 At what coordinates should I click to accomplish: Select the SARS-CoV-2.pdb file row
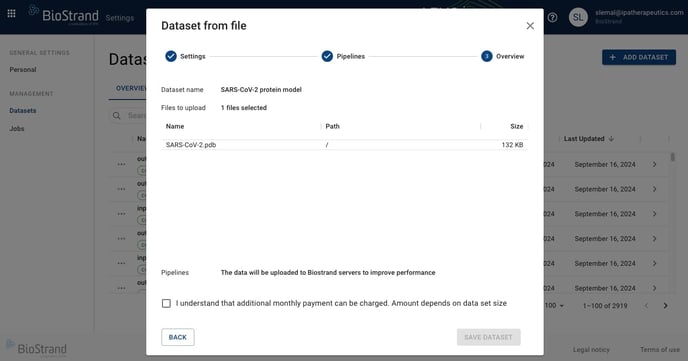344,145
